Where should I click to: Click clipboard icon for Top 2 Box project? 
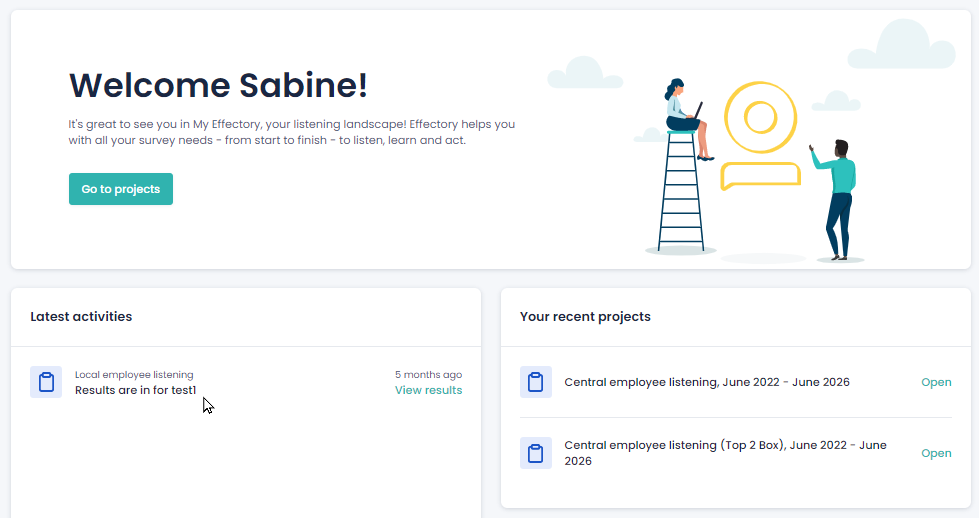[536, 453]
